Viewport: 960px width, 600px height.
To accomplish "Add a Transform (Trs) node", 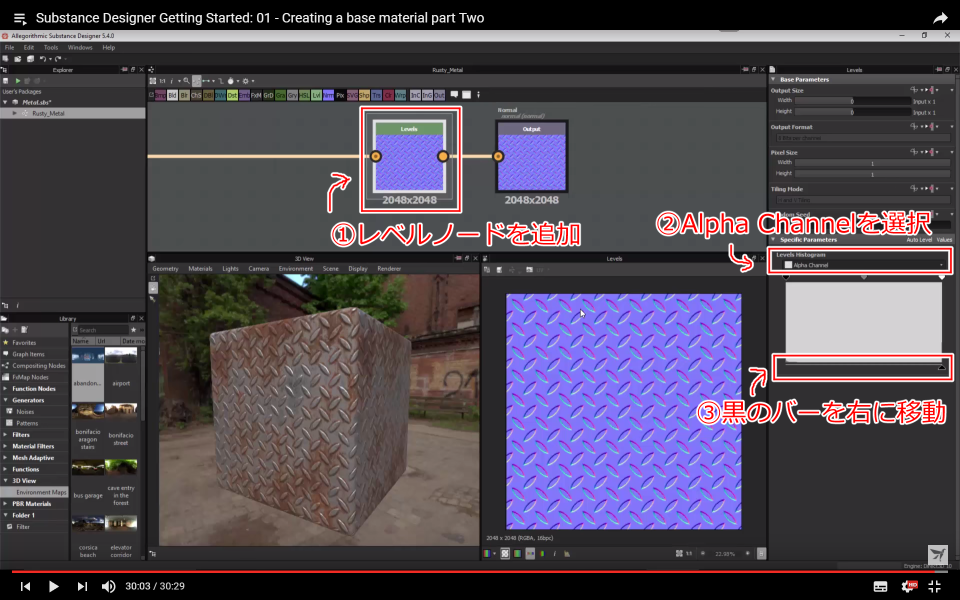I will point(377,96).
